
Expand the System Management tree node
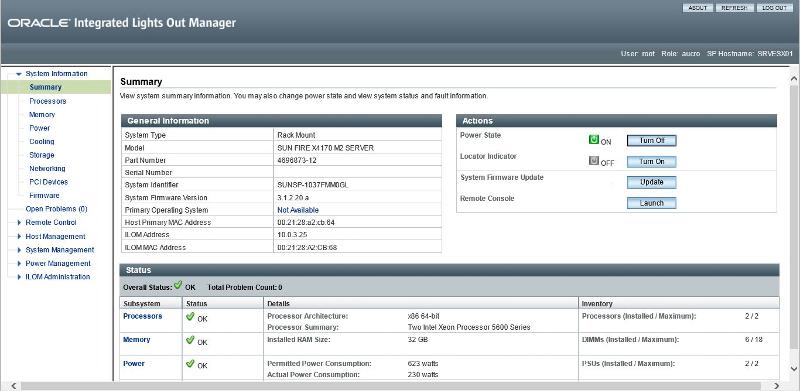pyautogui.click(x=19, y=250)
